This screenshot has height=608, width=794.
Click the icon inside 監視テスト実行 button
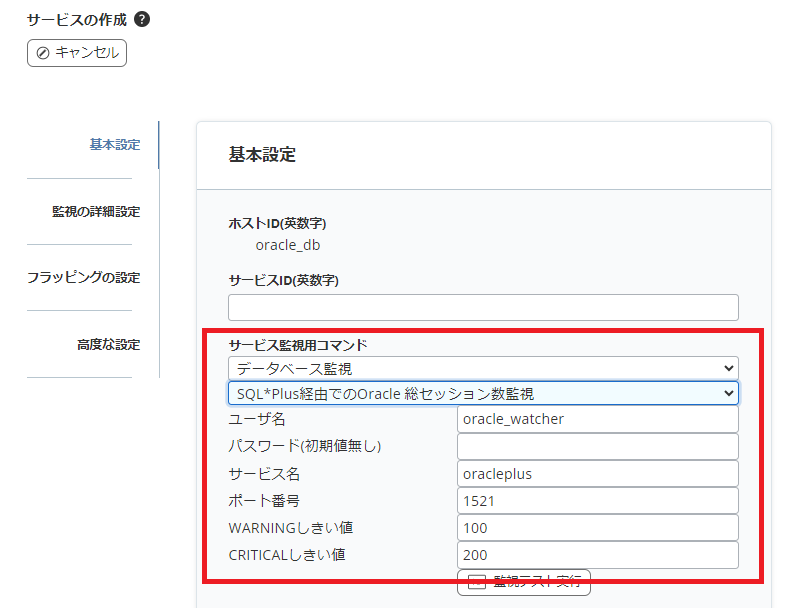(477, 582)
